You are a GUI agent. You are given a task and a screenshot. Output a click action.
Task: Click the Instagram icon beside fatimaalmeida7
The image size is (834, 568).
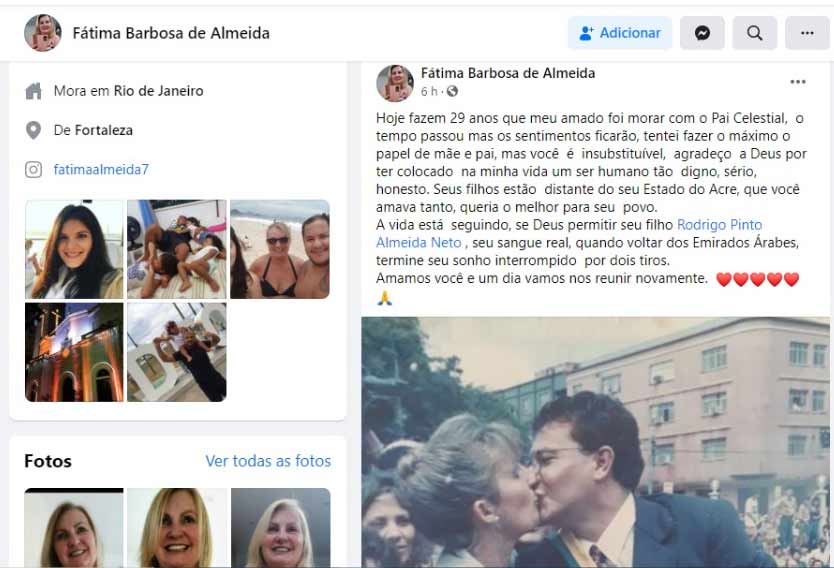click(34, 170)
